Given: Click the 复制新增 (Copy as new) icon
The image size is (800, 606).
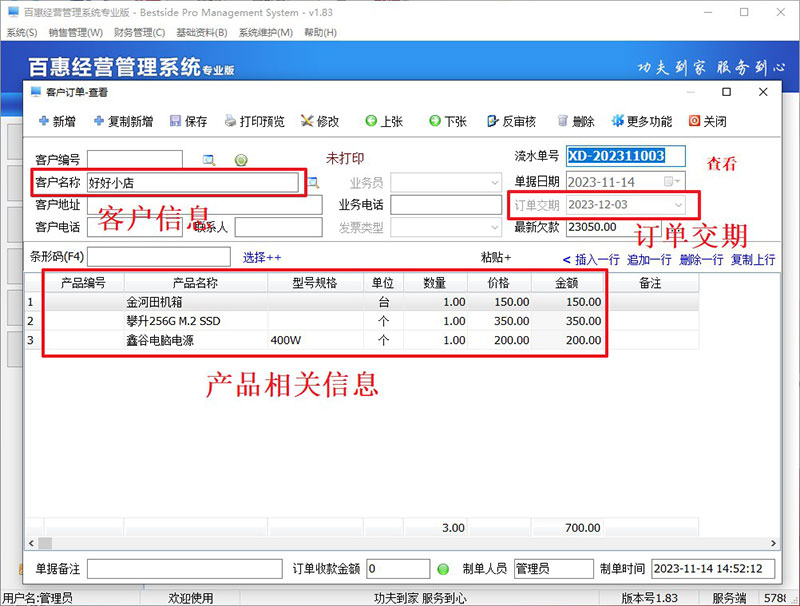Looking at the screenshot, I should [99, 121].
